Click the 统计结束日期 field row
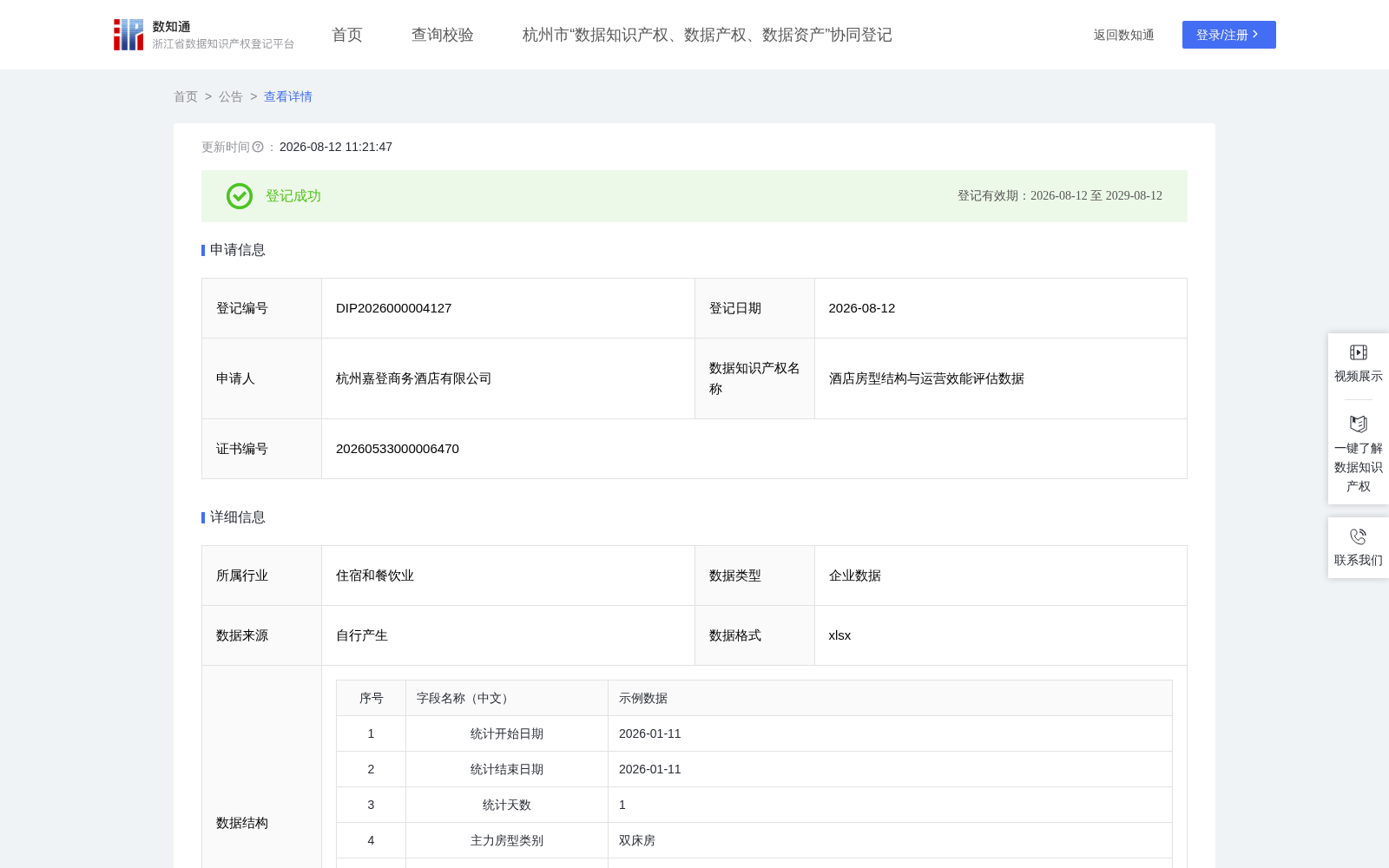 coord(754,769)
